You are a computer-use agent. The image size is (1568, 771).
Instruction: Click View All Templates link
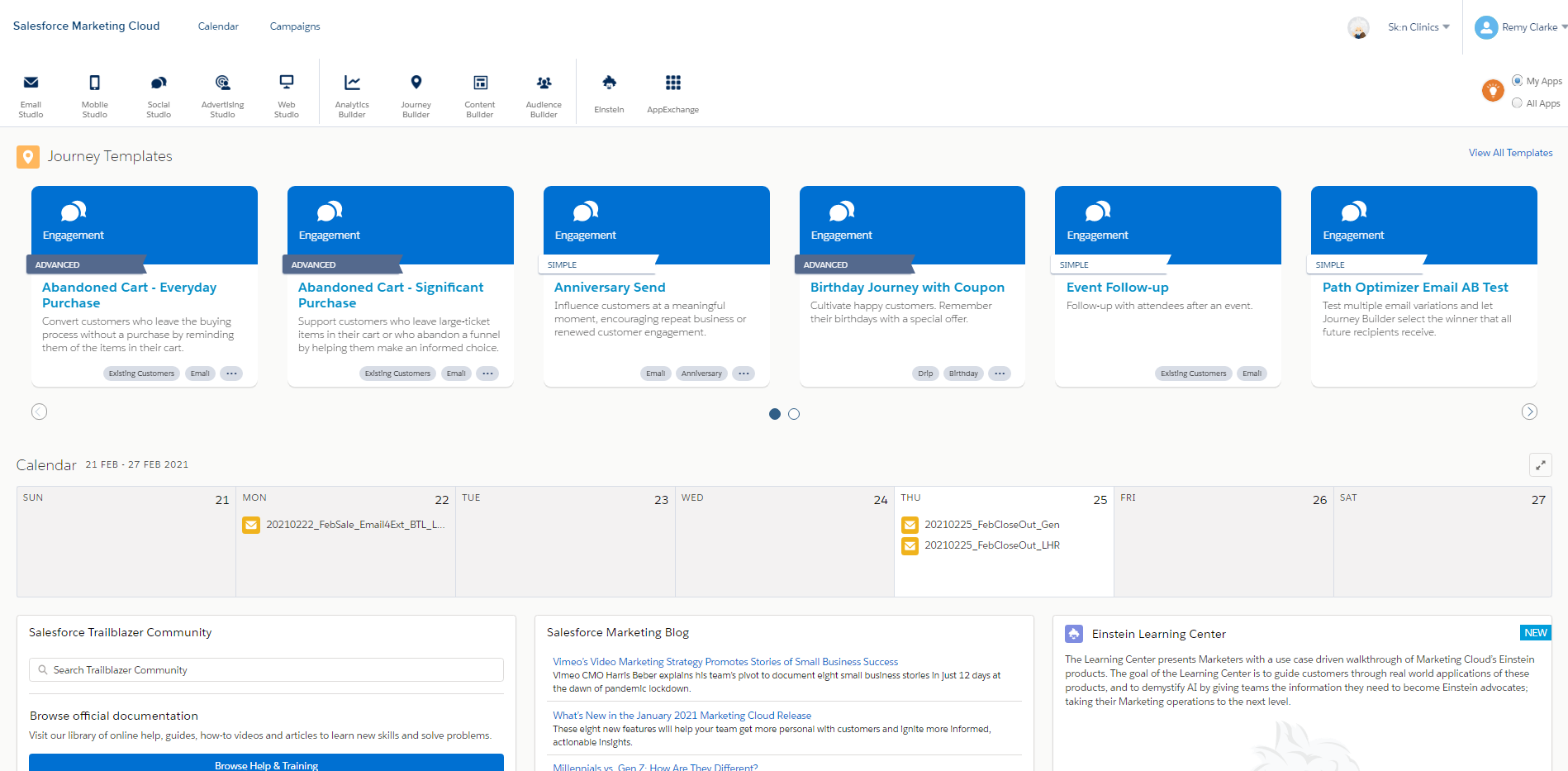pos(1510,153)
